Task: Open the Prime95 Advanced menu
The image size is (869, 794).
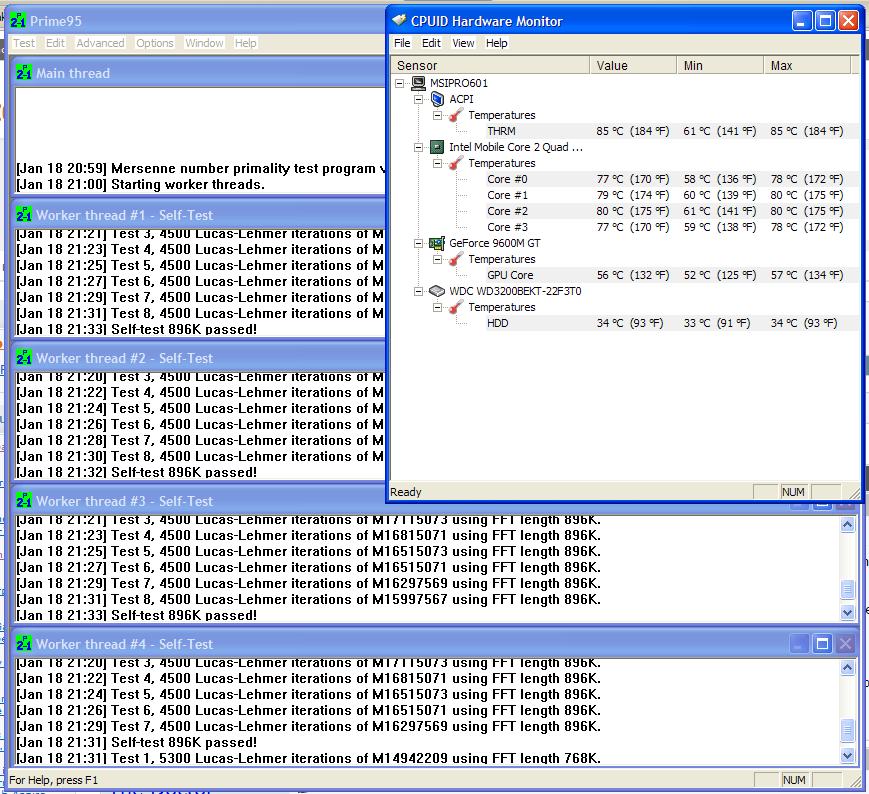Action: coord(100,43)
